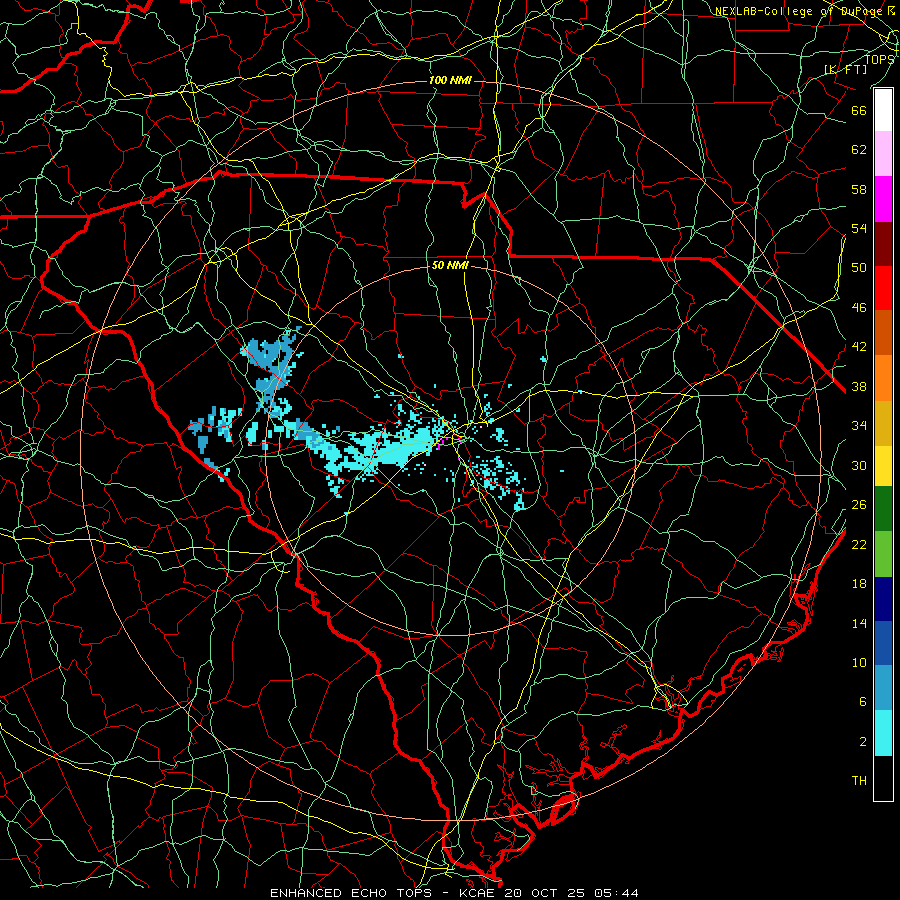Click the blue echo cluster northwest of 50 NMI ring

(271, 362)
